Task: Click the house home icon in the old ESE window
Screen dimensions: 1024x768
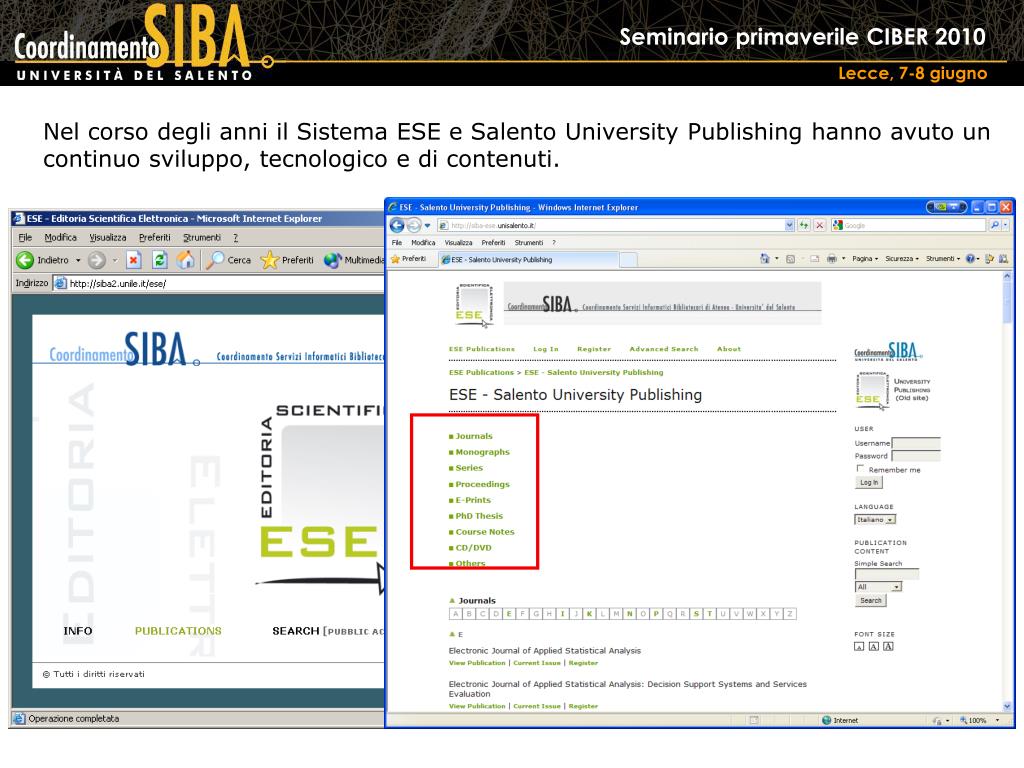Action: point(185,260)
